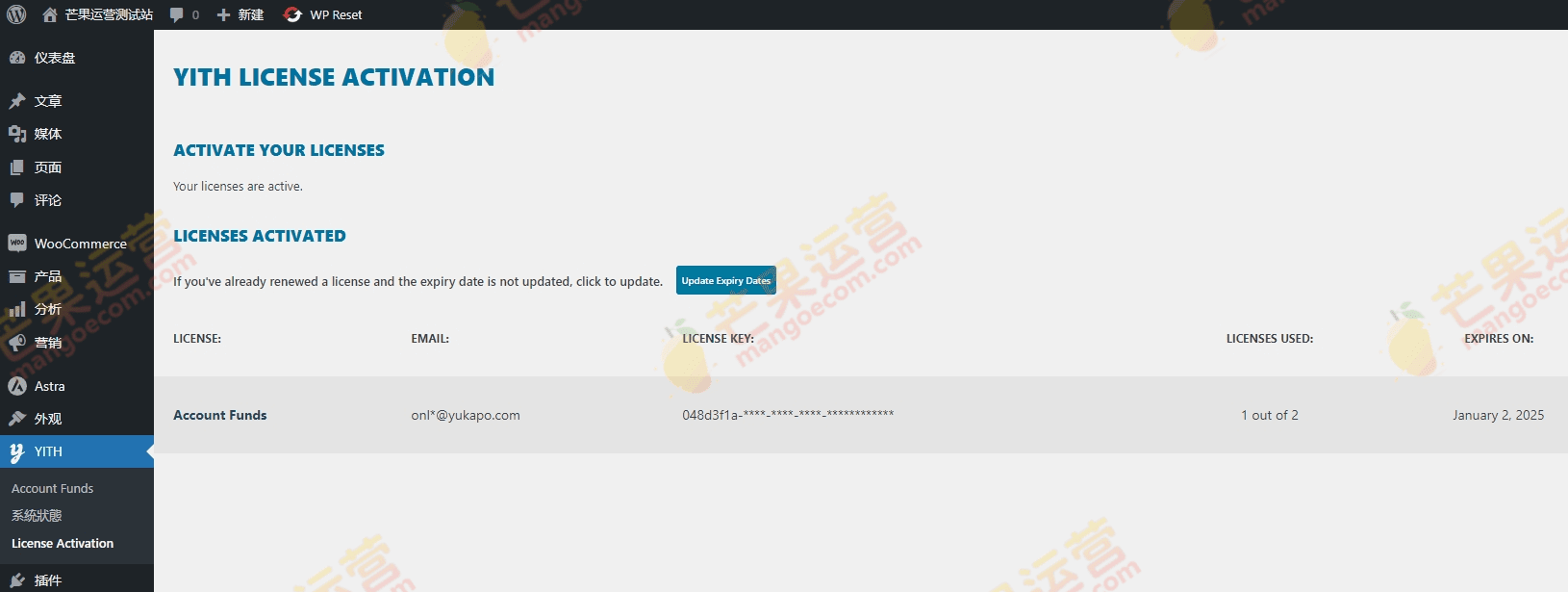
Task: Click the bar chart icon beside 分析
Action: [x=17, y=309]
